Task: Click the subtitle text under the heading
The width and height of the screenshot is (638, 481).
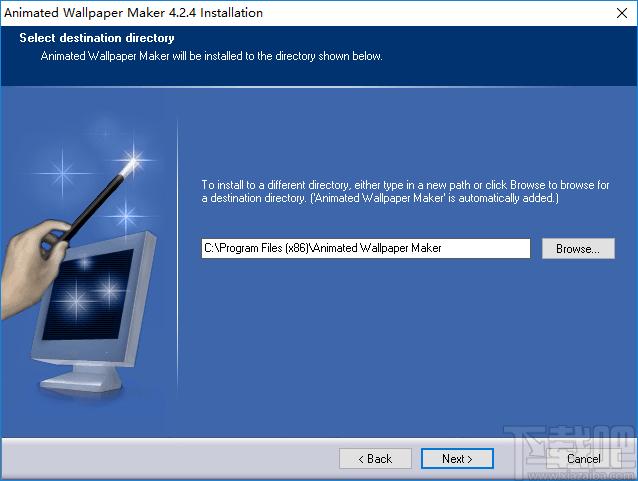Action: tap(211, 56)
